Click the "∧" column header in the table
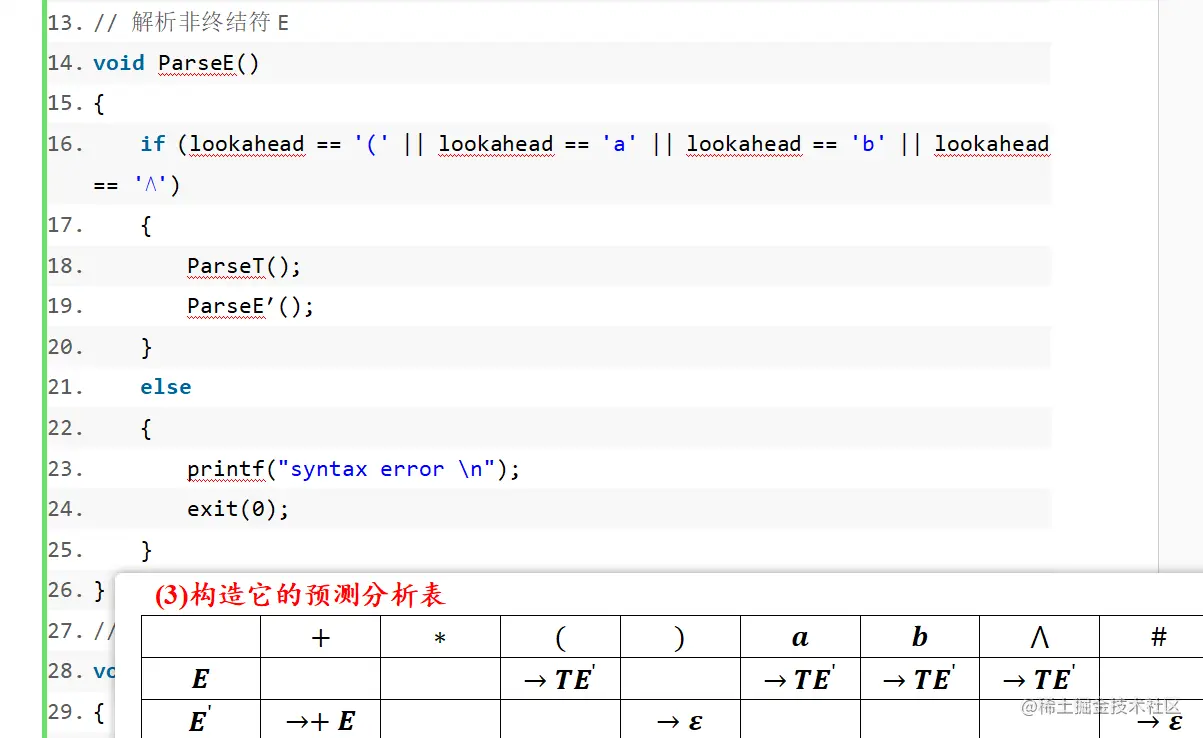This screenshot has height=738, width=1203. [1040, 637]
